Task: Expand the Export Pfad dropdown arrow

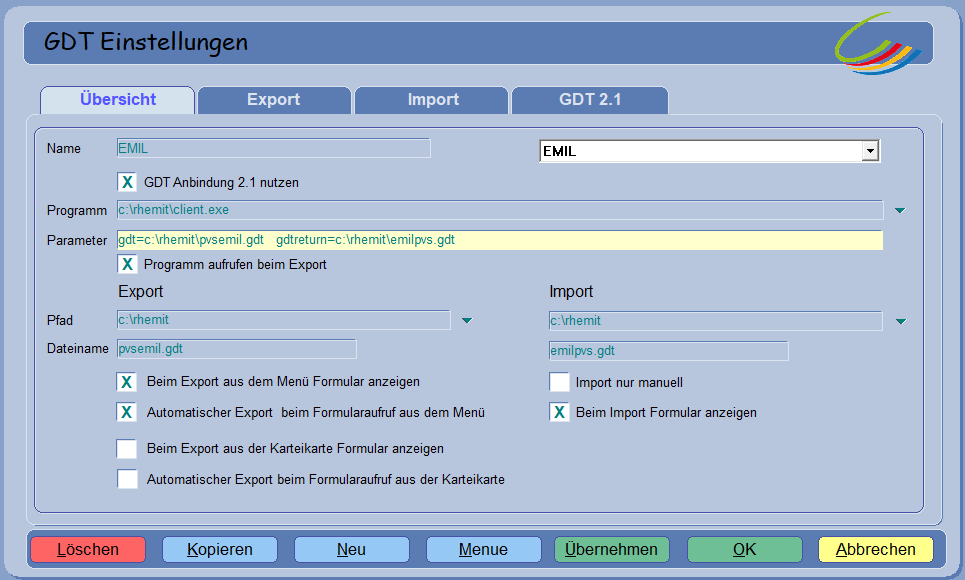Action: point(466,321)
